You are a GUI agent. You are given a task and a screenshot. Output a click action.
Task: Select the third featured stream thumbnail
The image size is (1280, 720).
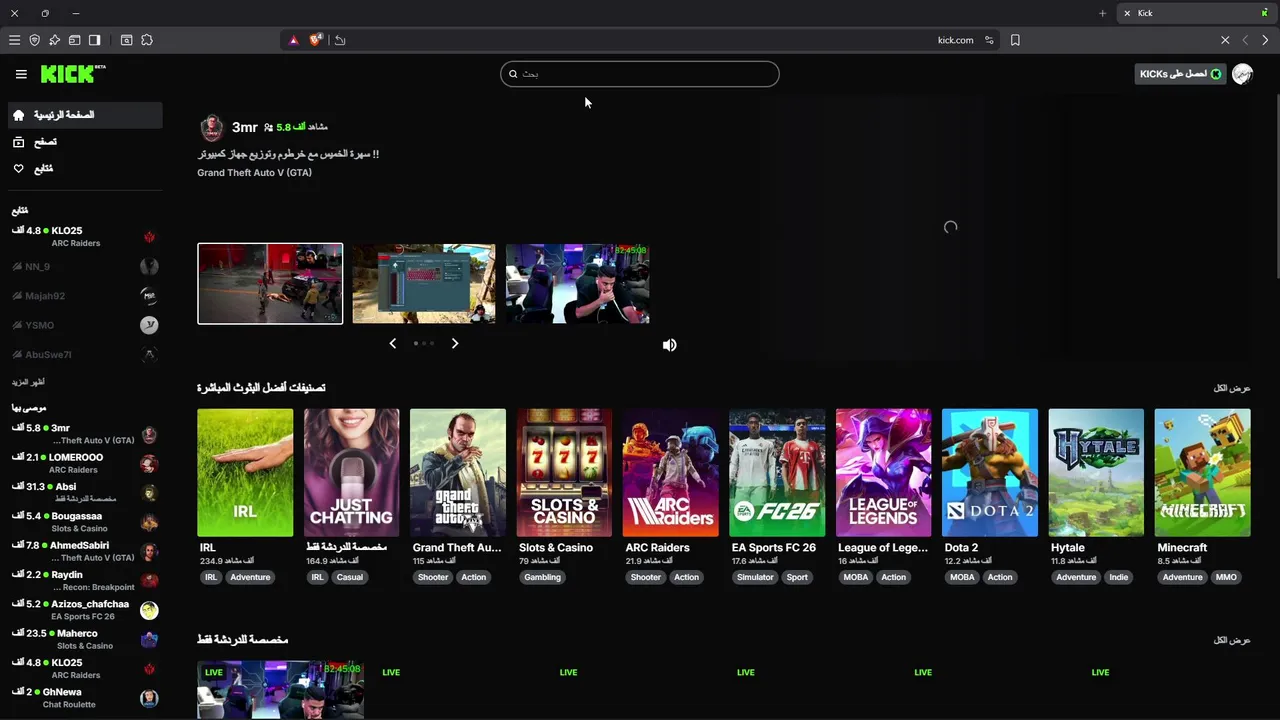[577, 283]
